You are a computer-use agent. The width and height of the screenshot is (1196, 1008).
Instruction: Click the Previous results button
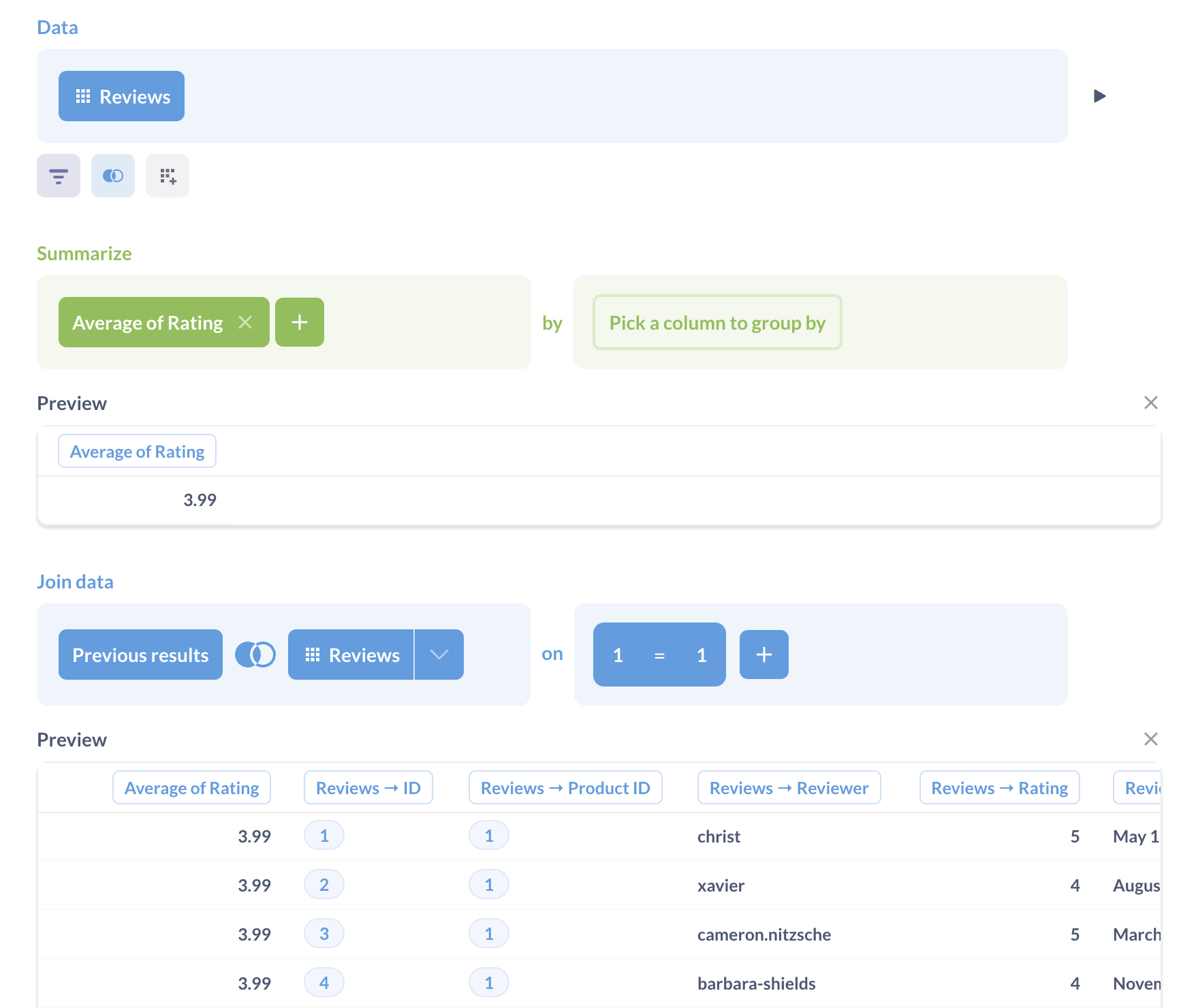pos(140,655)
